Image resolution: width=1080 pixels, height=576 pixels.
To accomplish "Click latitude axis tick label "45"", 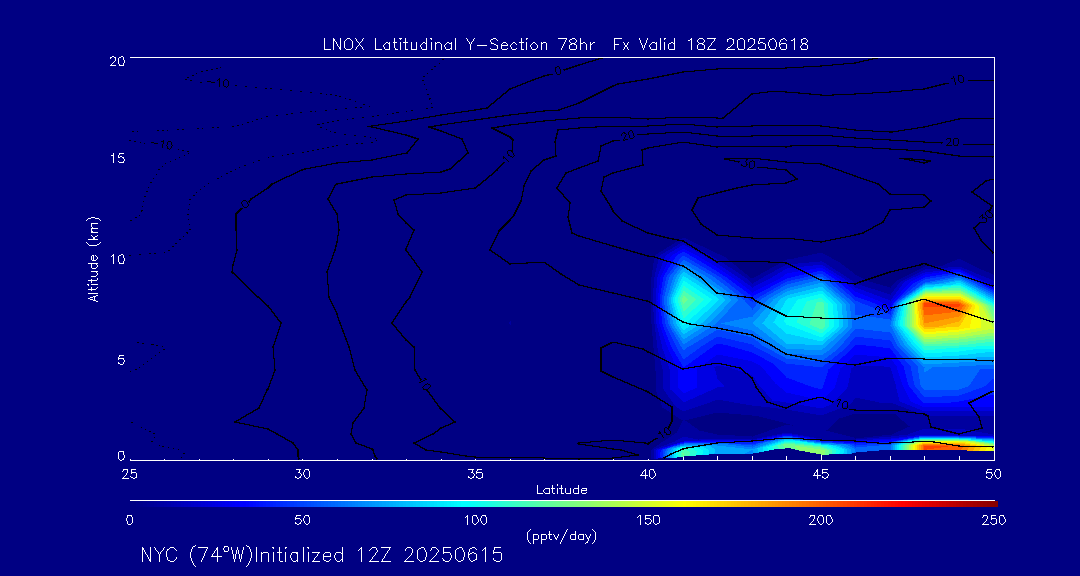I will (x=821, y=474).
